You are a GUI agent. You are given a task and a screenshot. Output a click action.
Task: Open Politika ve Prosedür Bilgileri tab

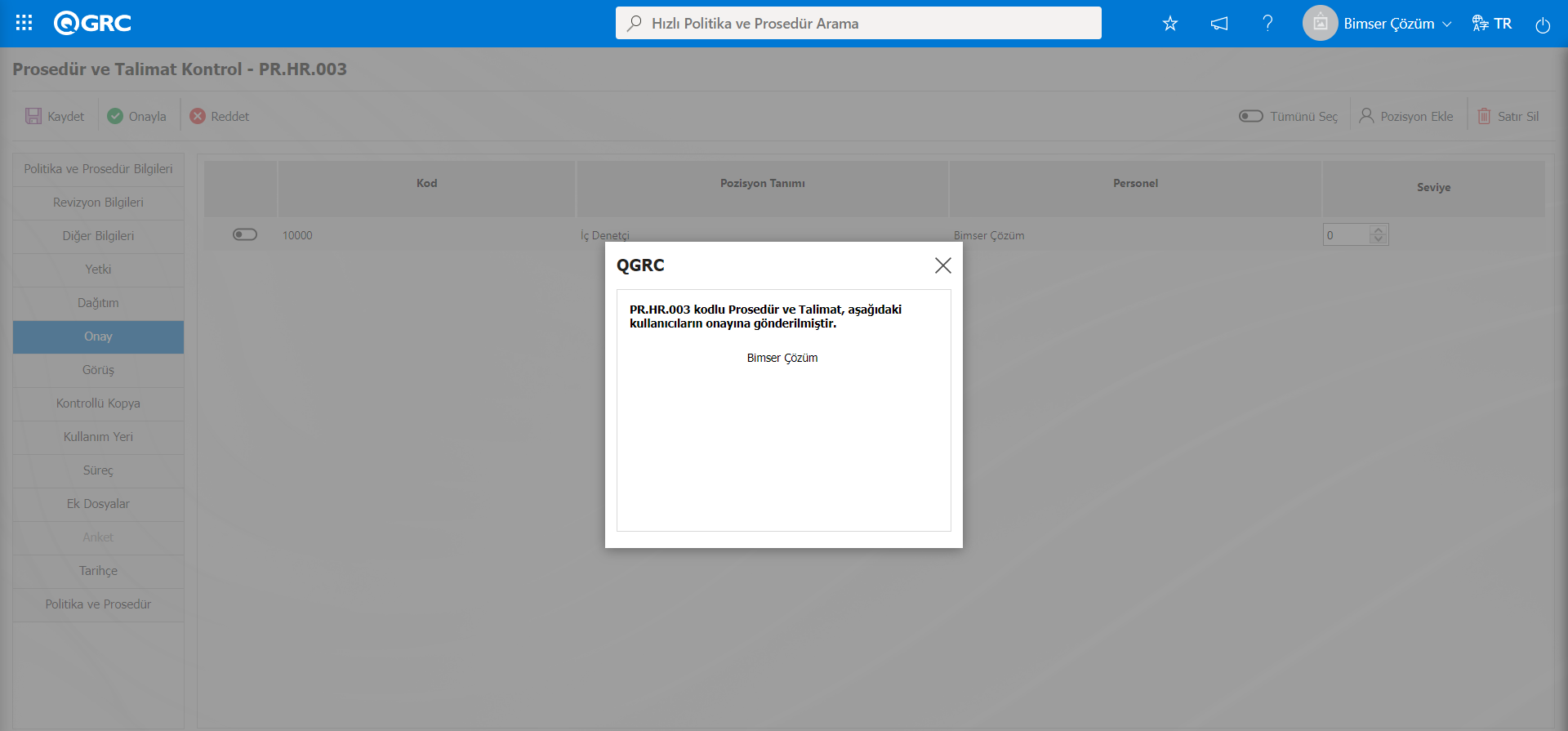pyautogui.click(x=98, y=169)
